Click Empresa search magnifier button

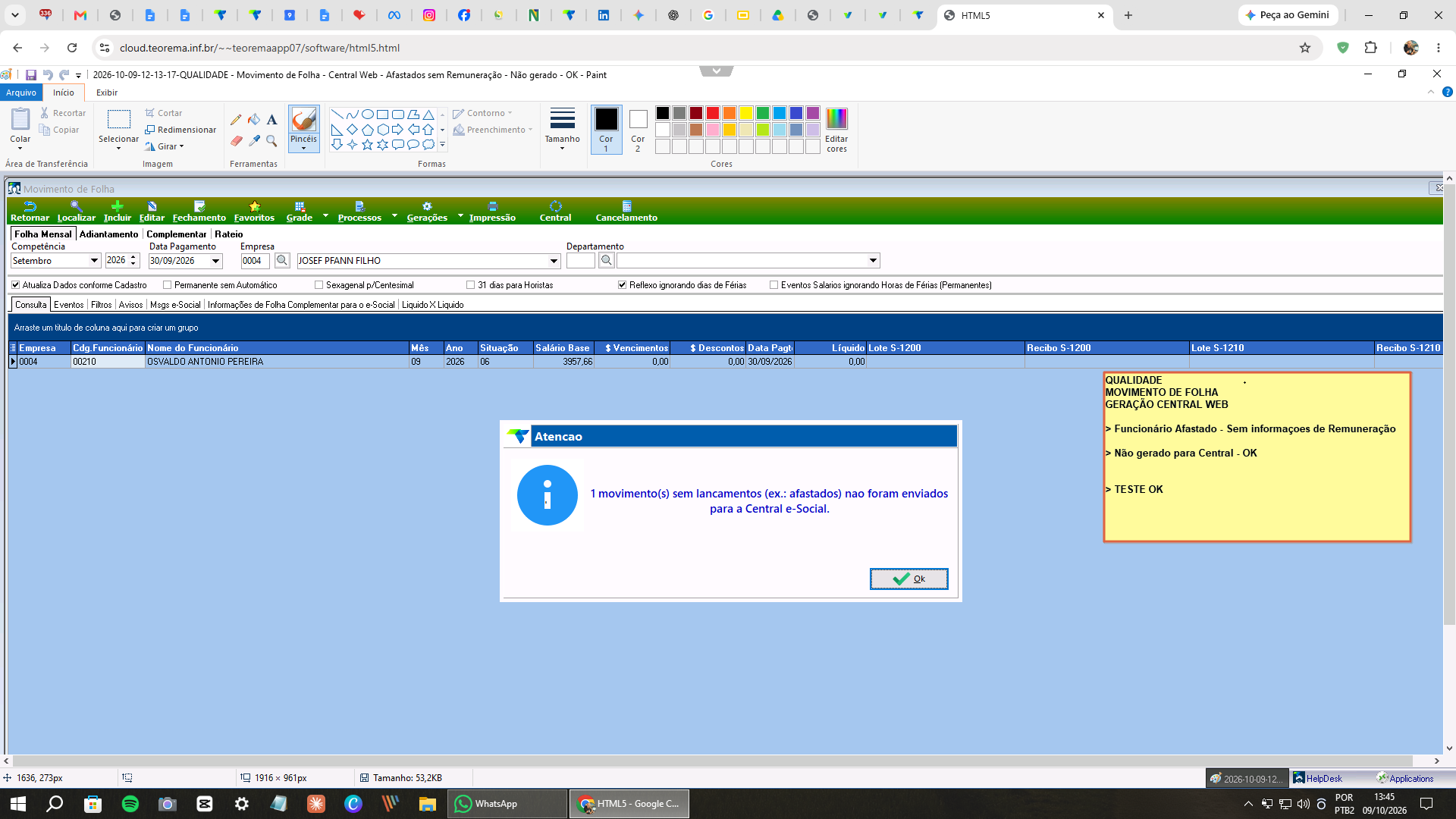(x=282, y=261)
